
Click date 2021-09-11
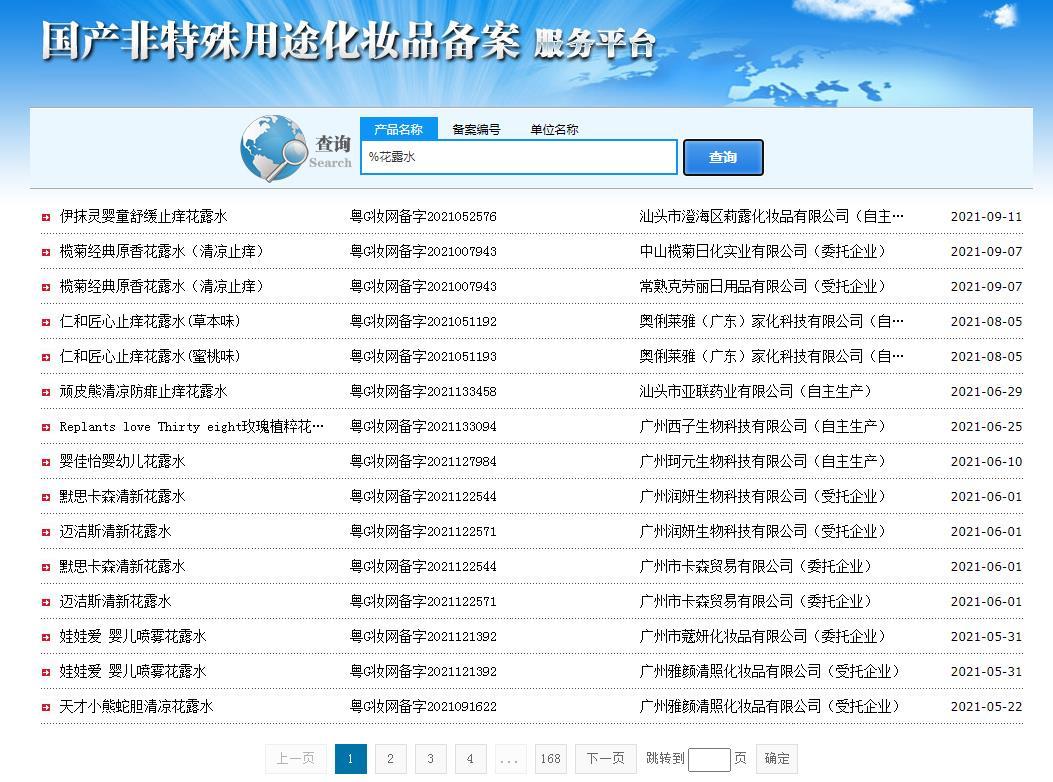click(x=987, y=216)
